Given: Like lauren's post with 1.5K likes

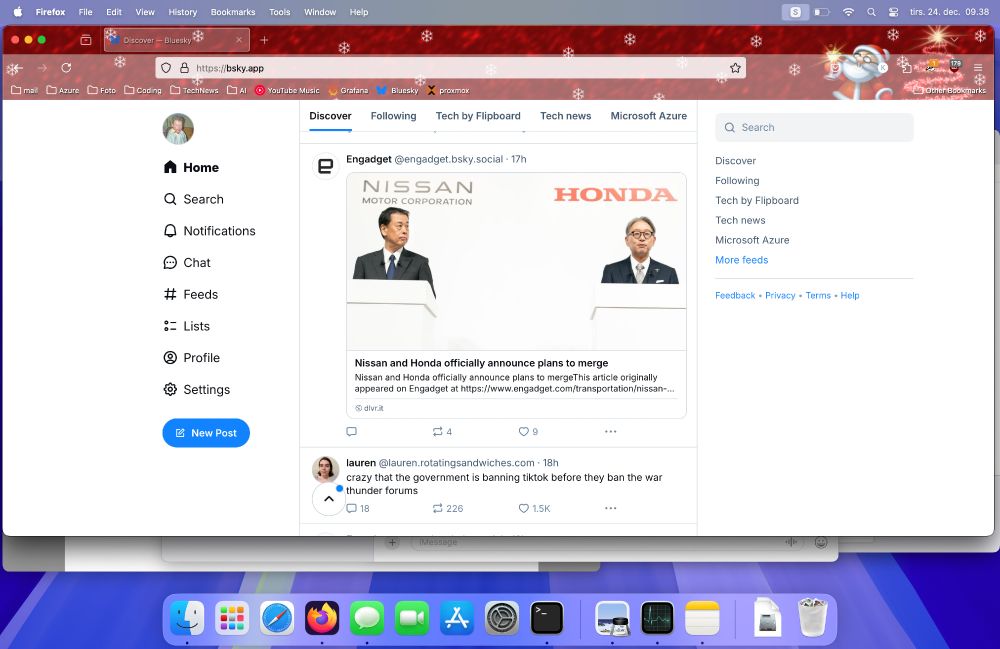Looking at the screenshot, I should pos(534,508).
